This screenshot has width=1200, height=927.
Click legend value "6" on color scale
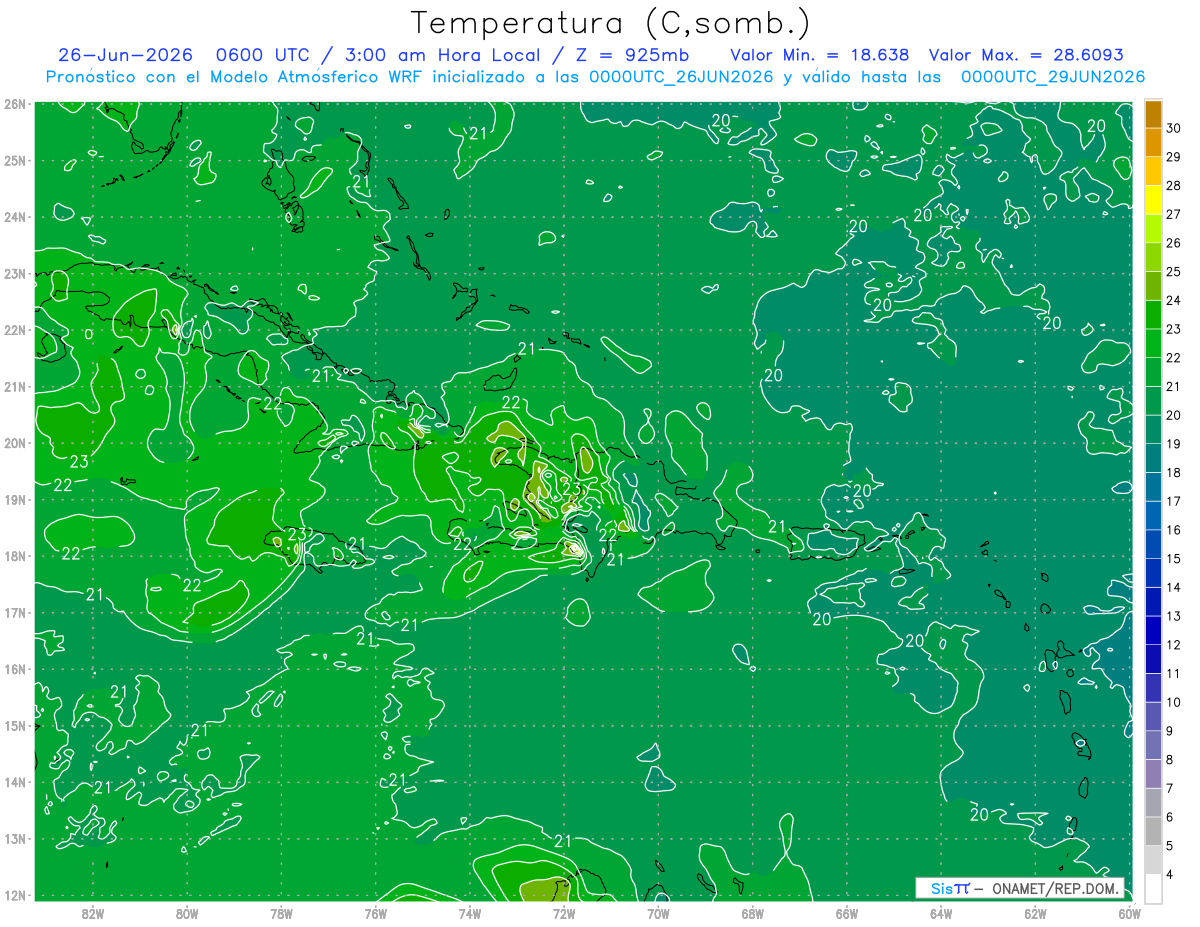point(1171,817)
